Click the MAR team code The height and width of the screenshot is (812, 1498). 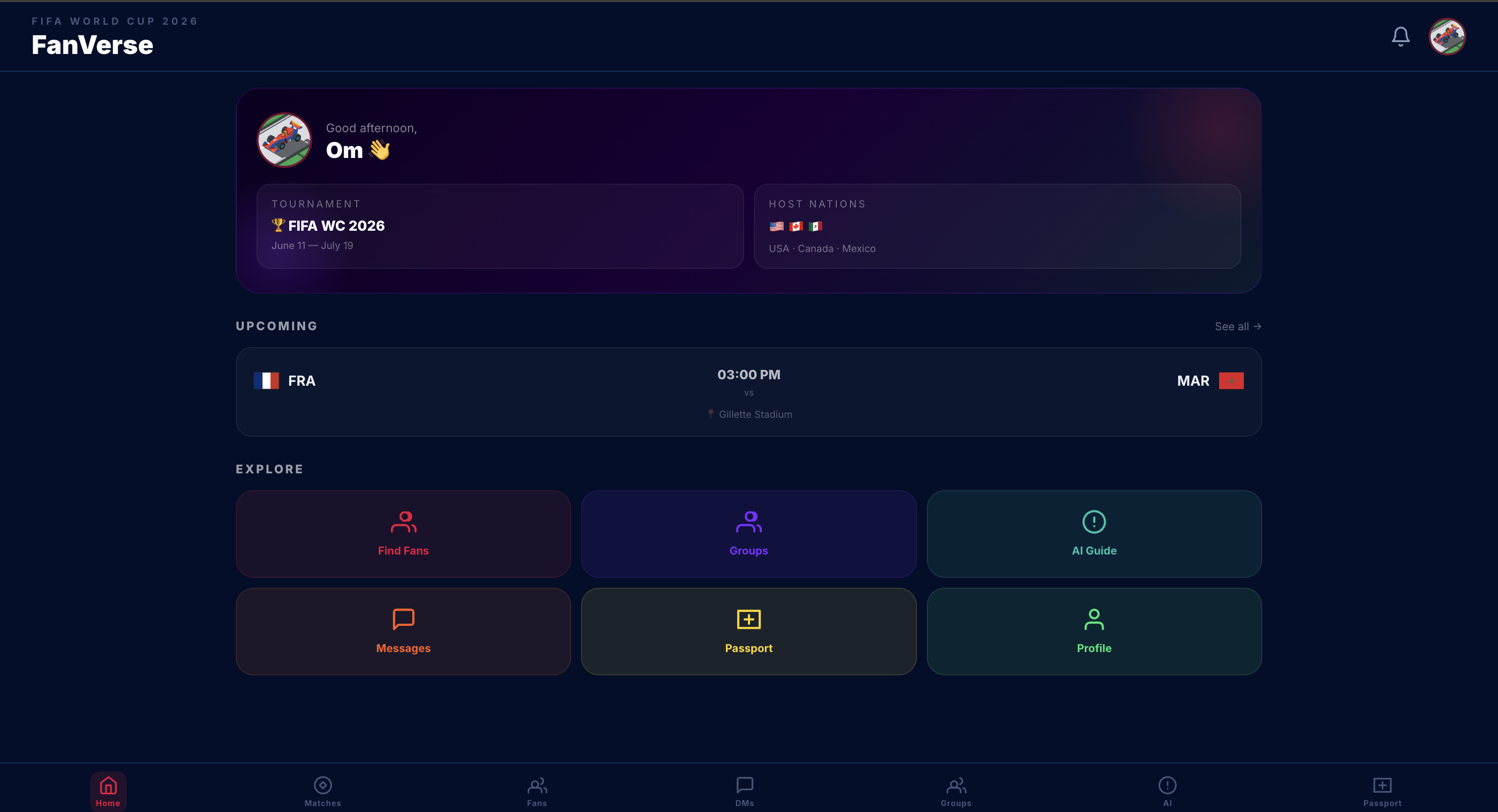1193,381
